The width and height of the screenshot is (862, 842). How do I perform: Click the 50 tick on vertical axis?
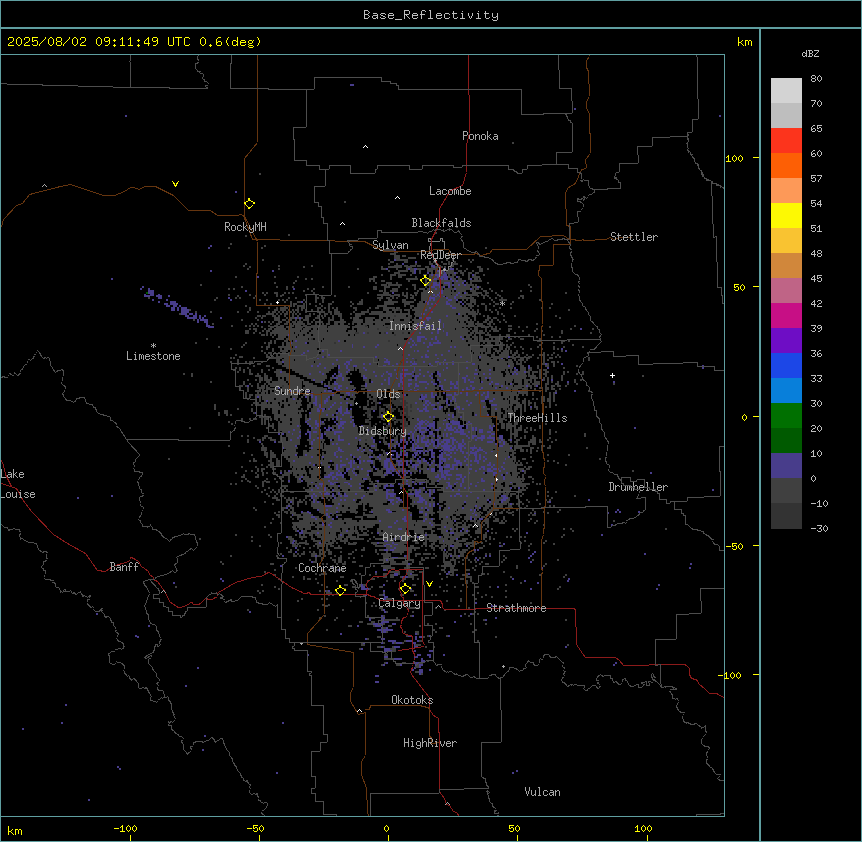point(739,287)
